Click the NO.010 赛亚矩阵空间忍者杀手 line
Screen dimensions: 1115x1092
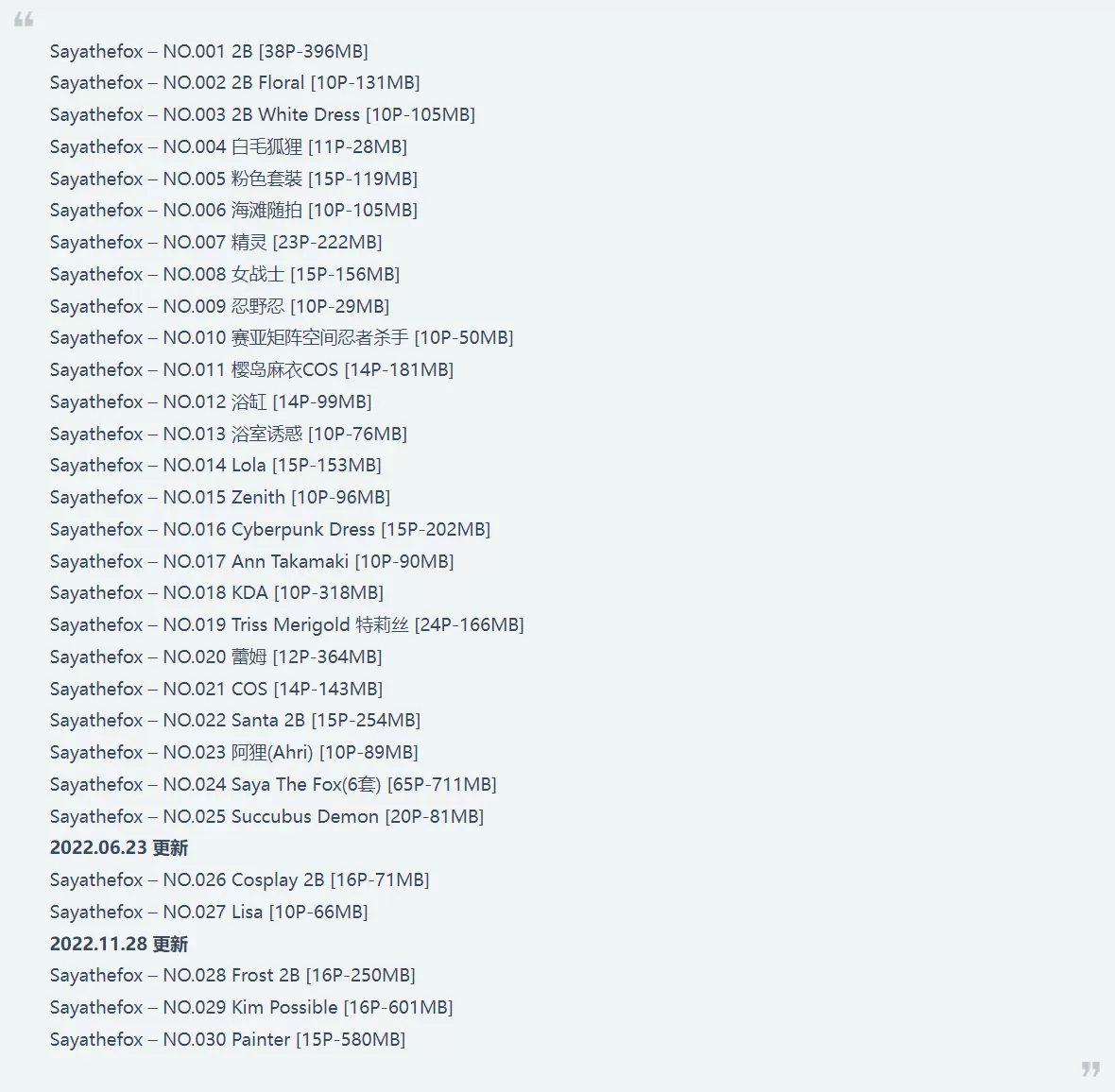(282, 337)
